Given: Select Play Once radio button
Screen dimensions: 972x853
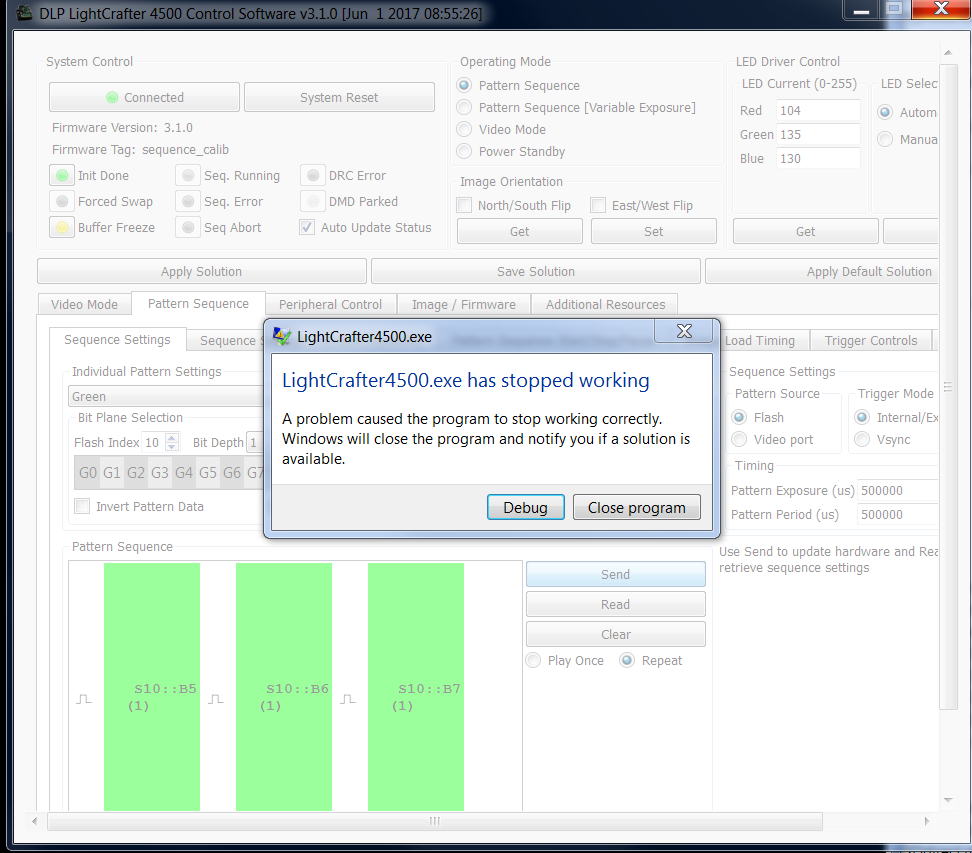Looking at the screenshot, I should [x=533, y=660].
